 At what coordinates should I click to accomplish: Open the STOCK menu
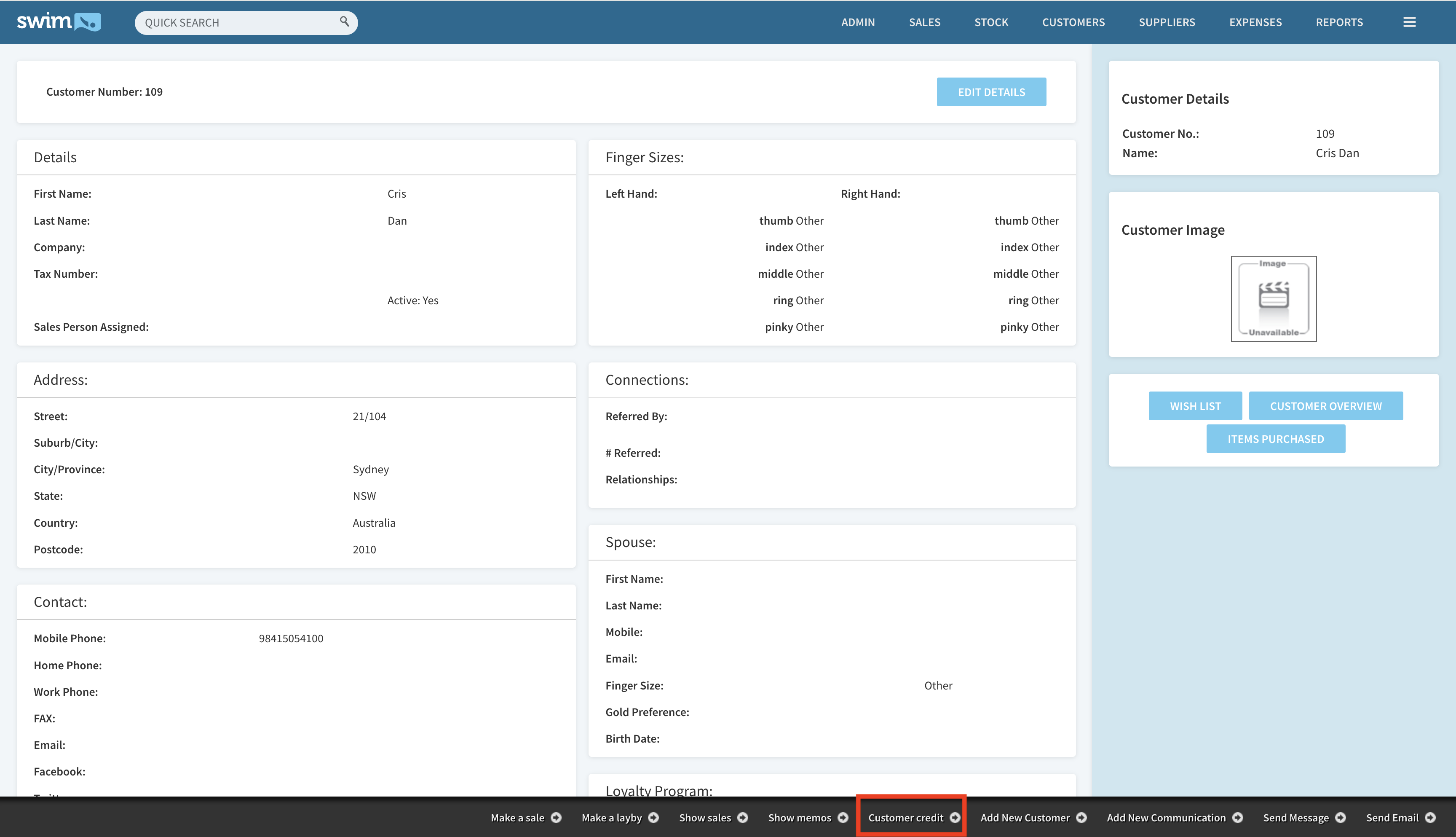[x=991, y=22]
